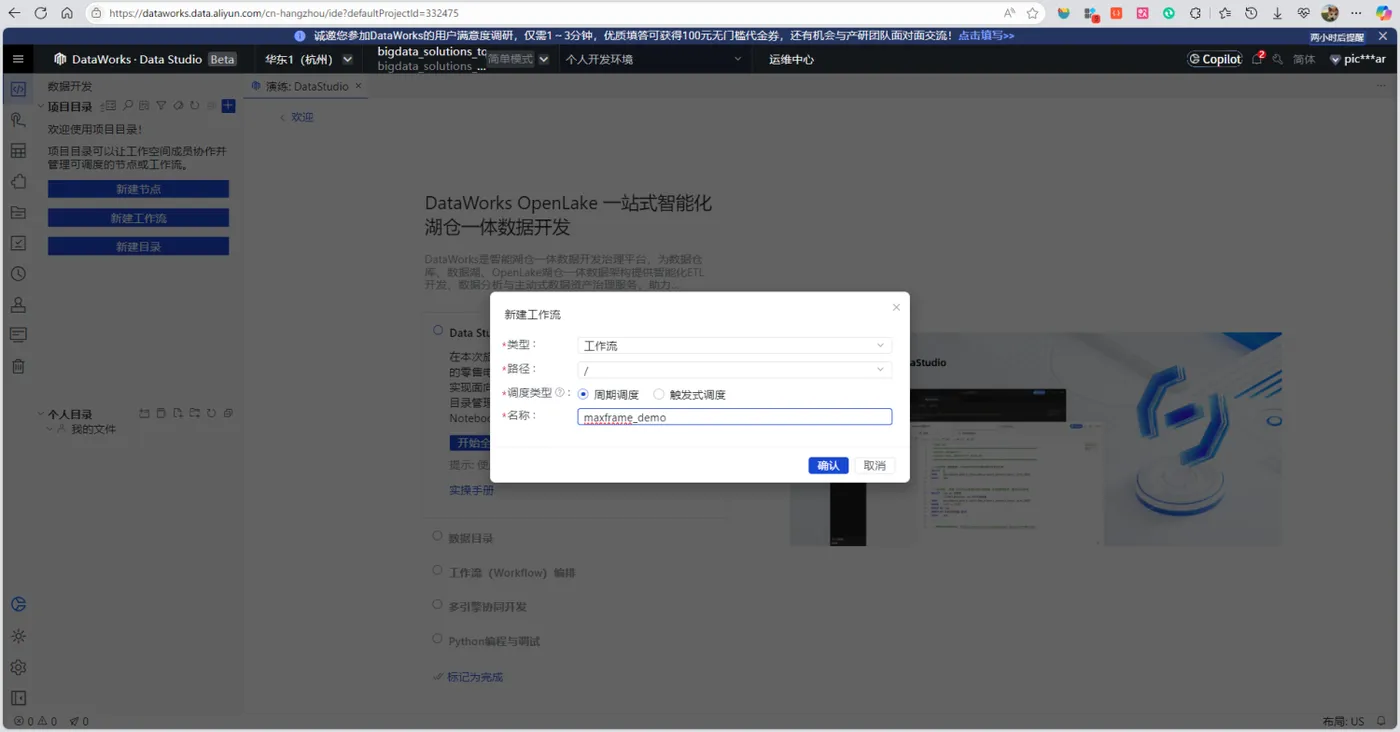The width and height of the screenshot is (1400, 732).
Task: Refresh the project directory list
Action: point(195,106)
